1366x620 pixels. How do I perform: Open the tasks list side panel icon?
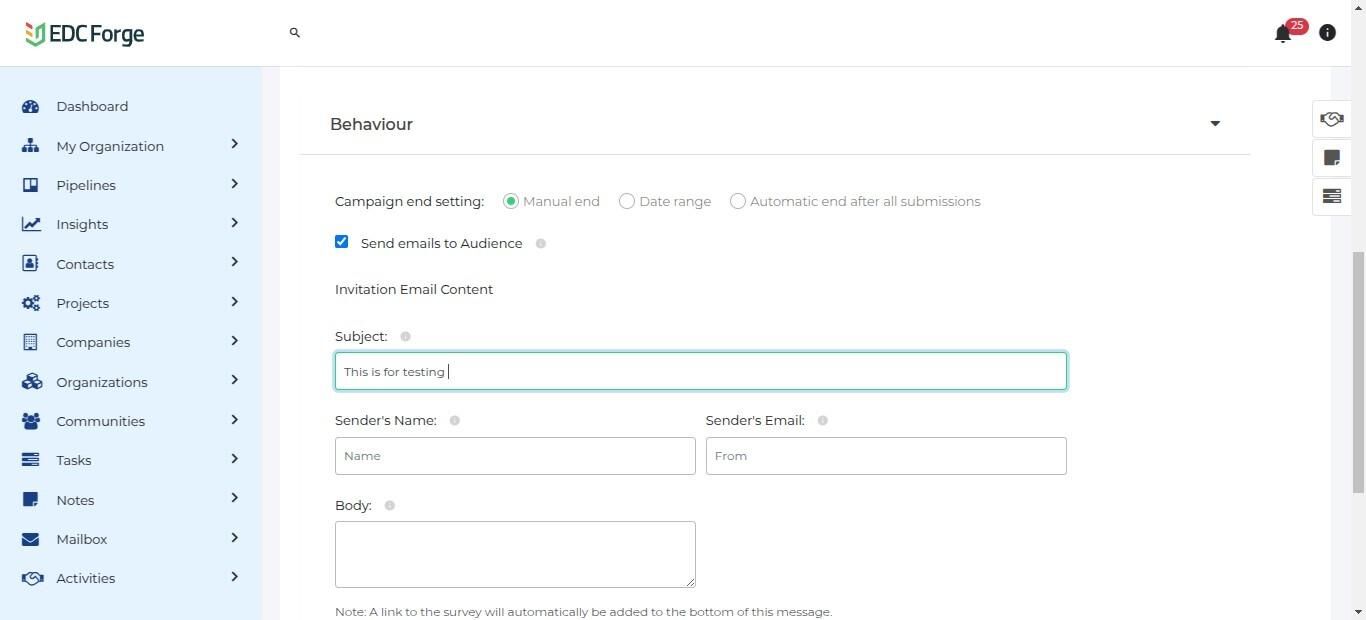1332,196
